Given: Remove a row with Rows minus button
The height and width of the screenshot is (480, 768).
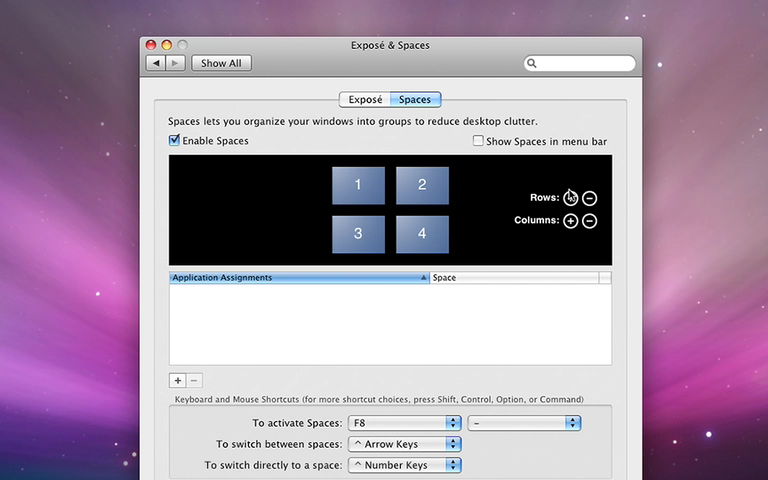Looking at the screenshot, I should (590, 198).
